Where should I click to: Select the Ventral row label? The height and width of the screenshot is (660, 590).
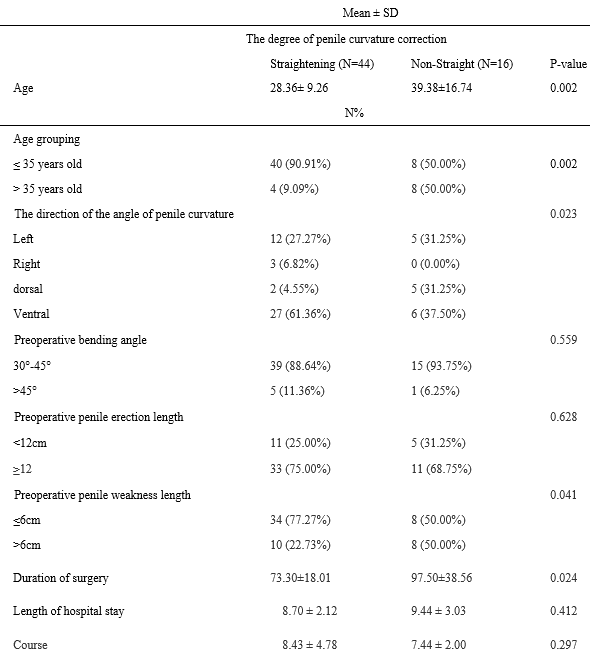(31, 314)
